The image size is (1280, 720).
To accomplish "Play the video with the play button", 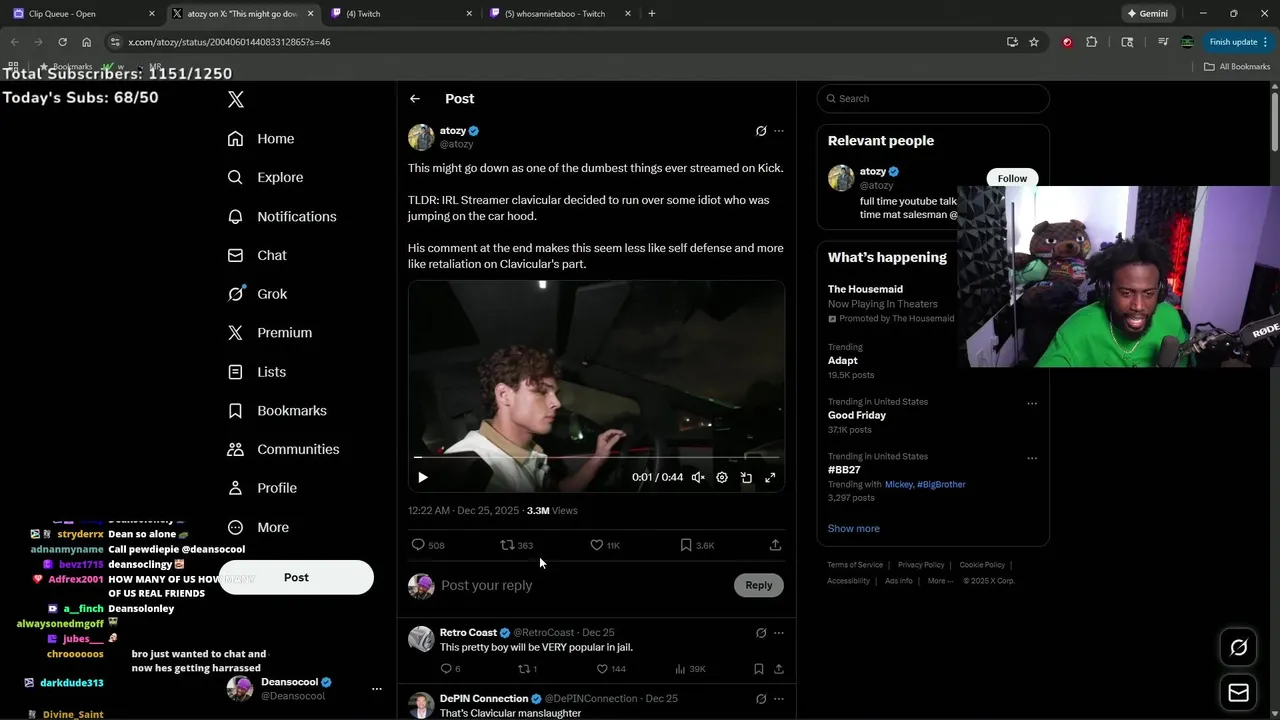I will [x=422, y=478].
